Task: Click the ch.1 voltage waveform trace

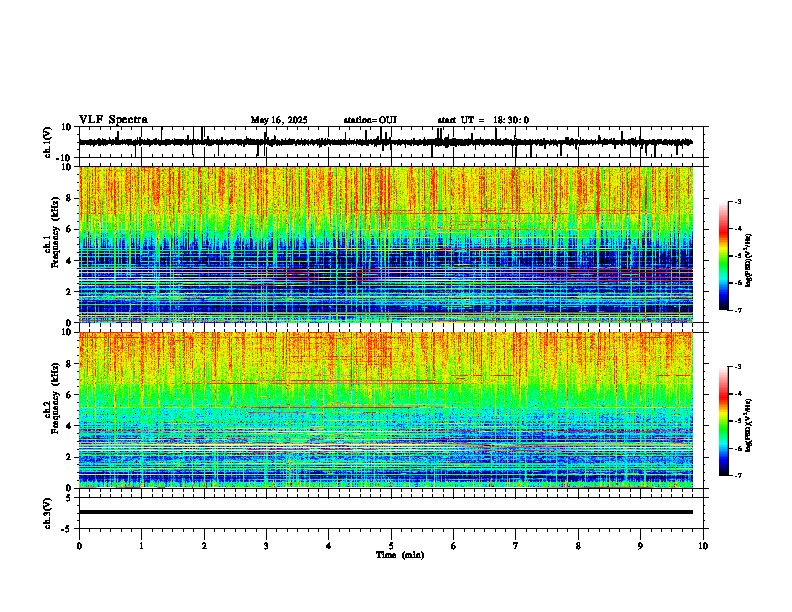Action: tap(386, 142)
